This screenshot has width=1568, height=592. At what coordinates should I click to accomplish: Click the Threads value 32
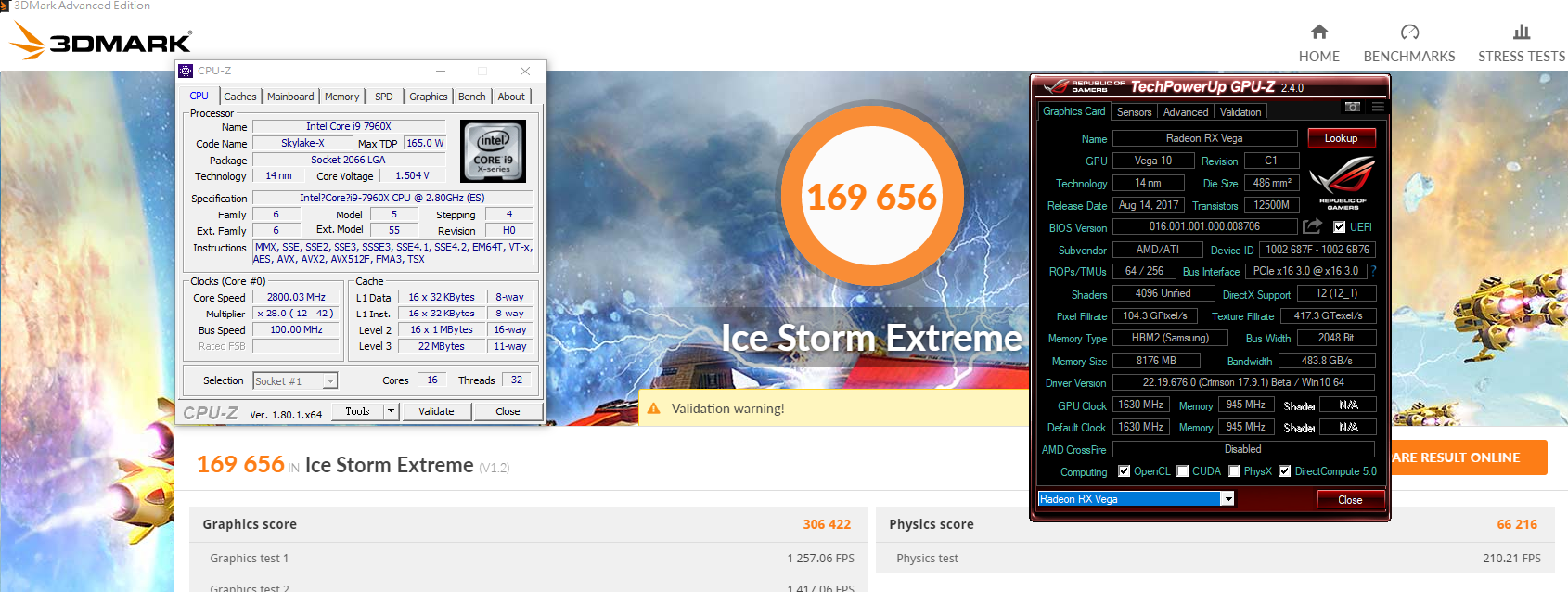[x=517, y=380]
